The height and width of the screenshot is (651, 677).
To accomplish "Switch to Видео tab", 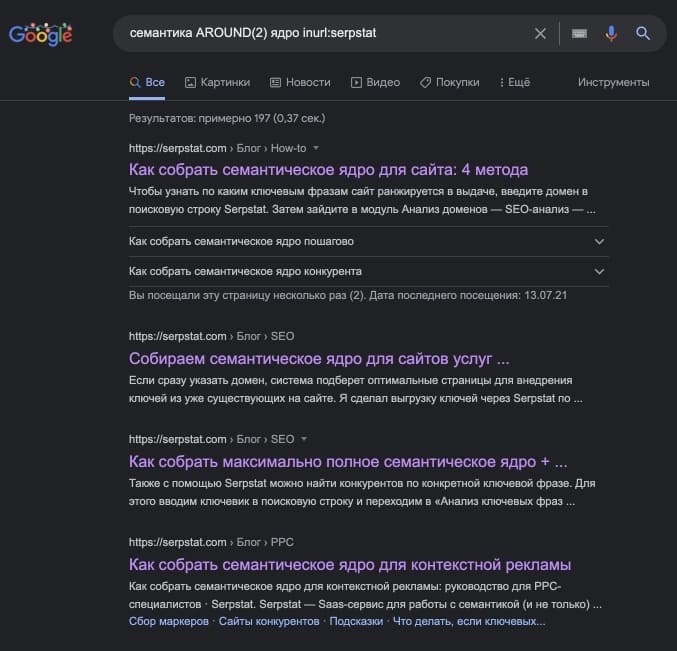I will 375,82.
